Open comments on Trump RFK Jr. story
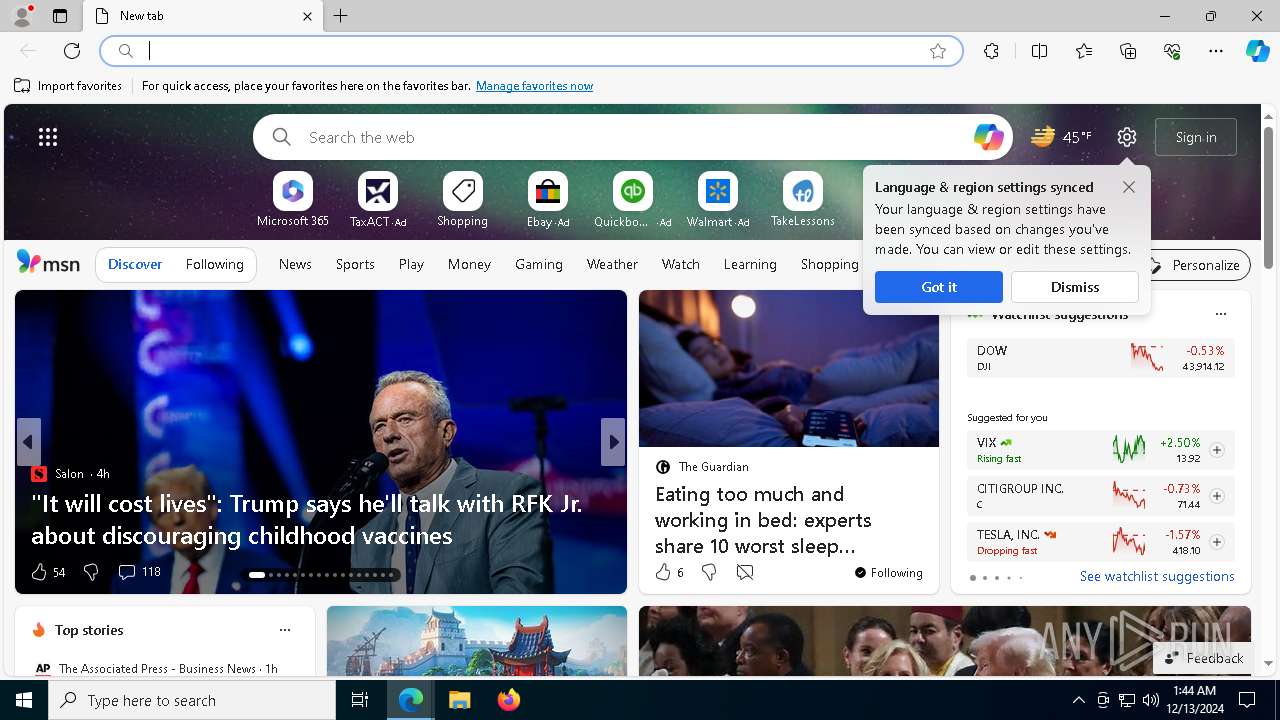The image size is (1280, 720). (139, 572)
